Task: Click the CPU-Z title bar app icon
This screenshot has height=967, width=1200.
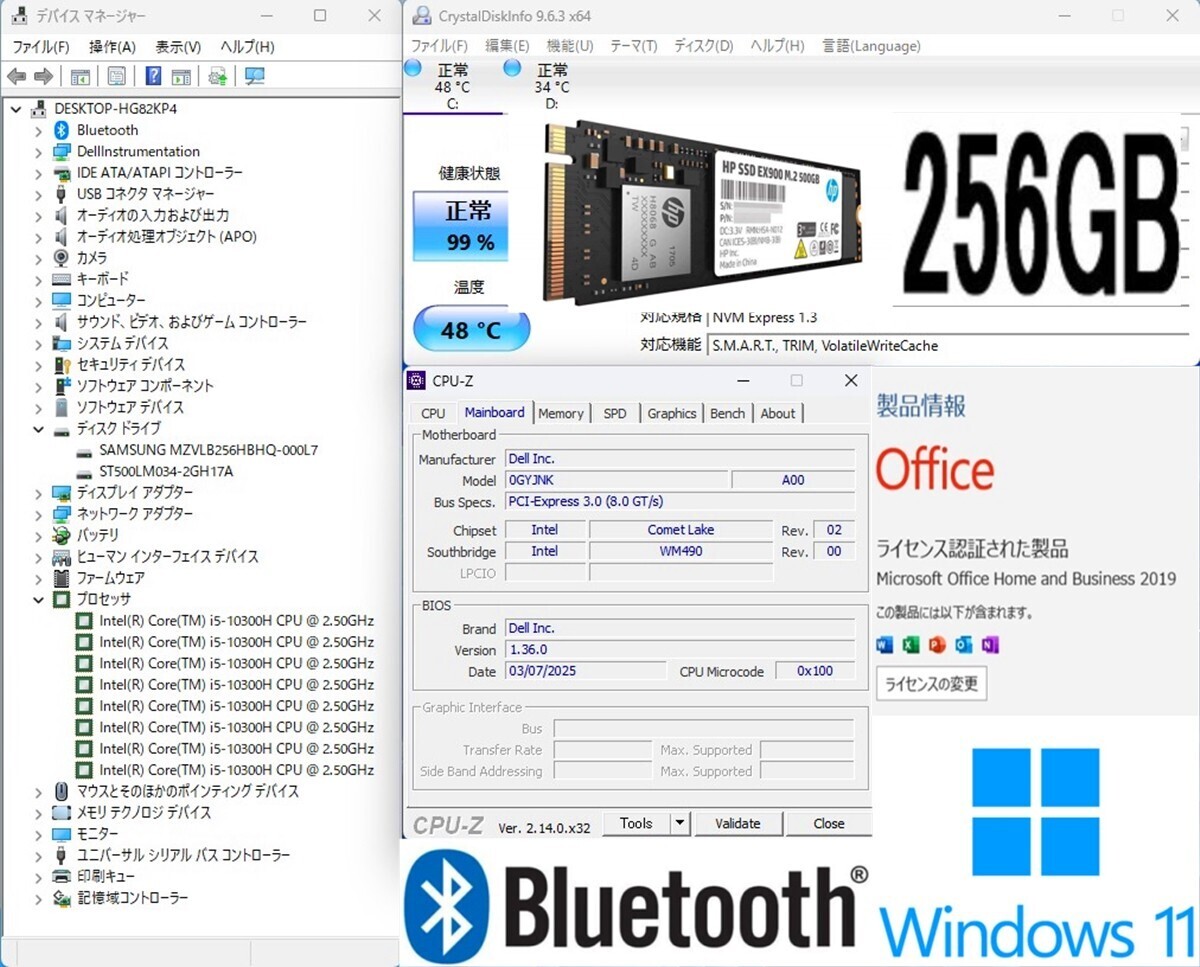Action: [416, 380]
